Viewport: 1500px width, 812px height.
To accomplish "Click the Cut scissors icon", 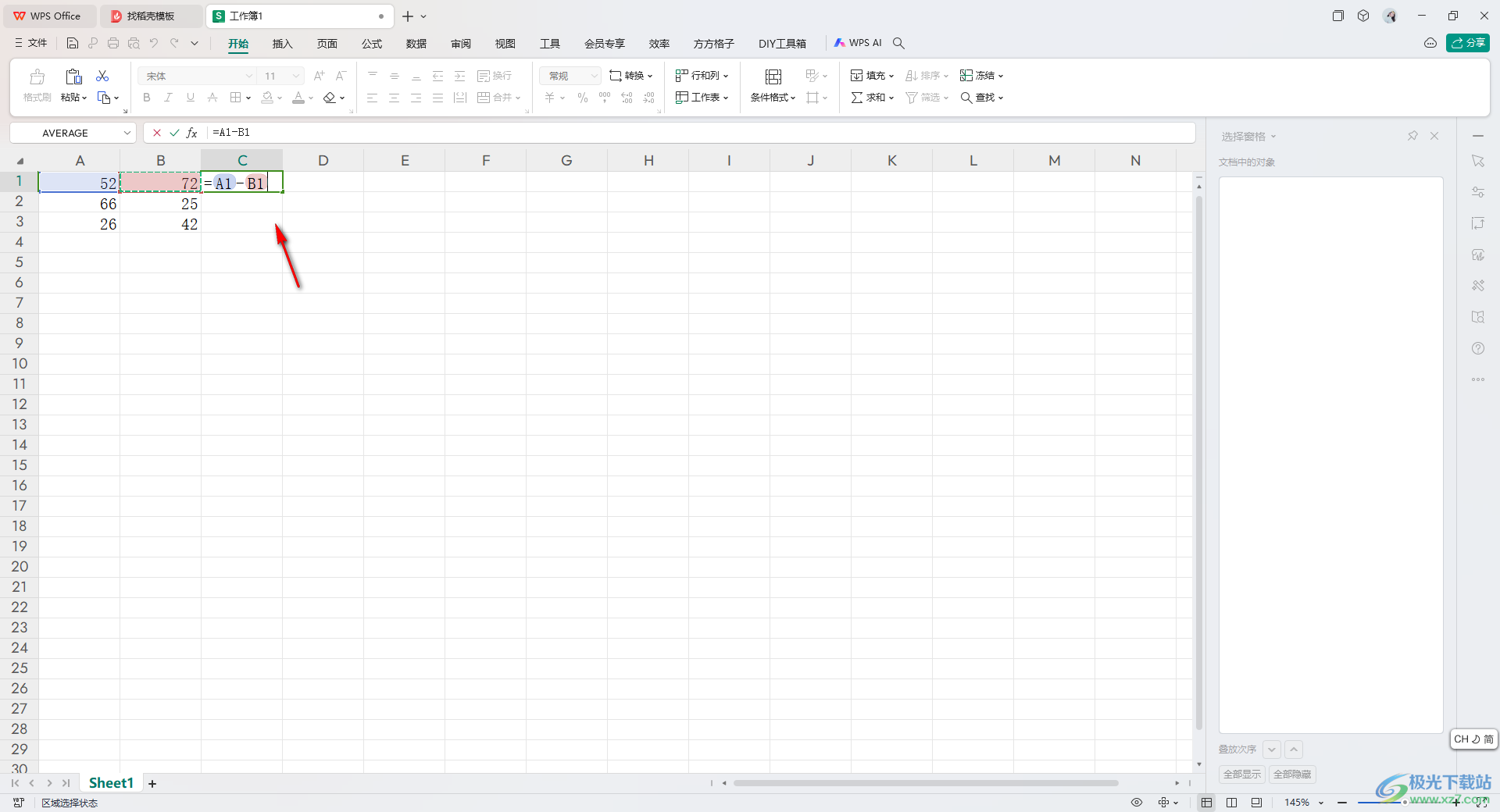I will [102, 76].
